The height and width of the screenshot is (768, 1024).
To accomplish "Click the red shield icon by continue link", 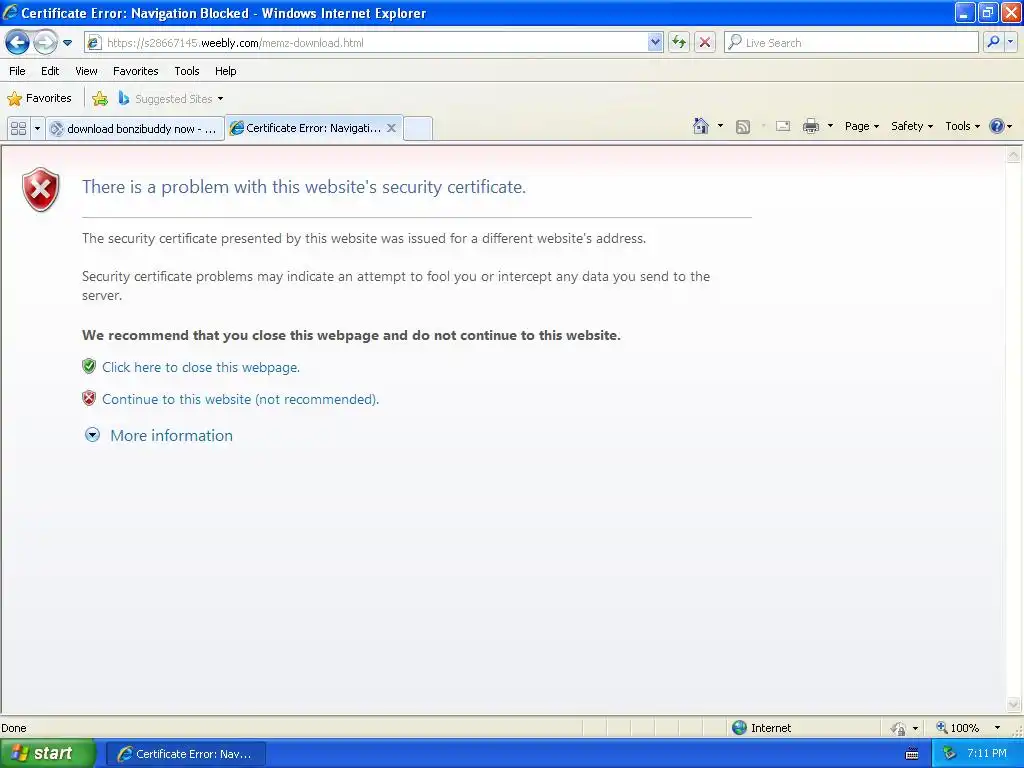I will point(89,398).
